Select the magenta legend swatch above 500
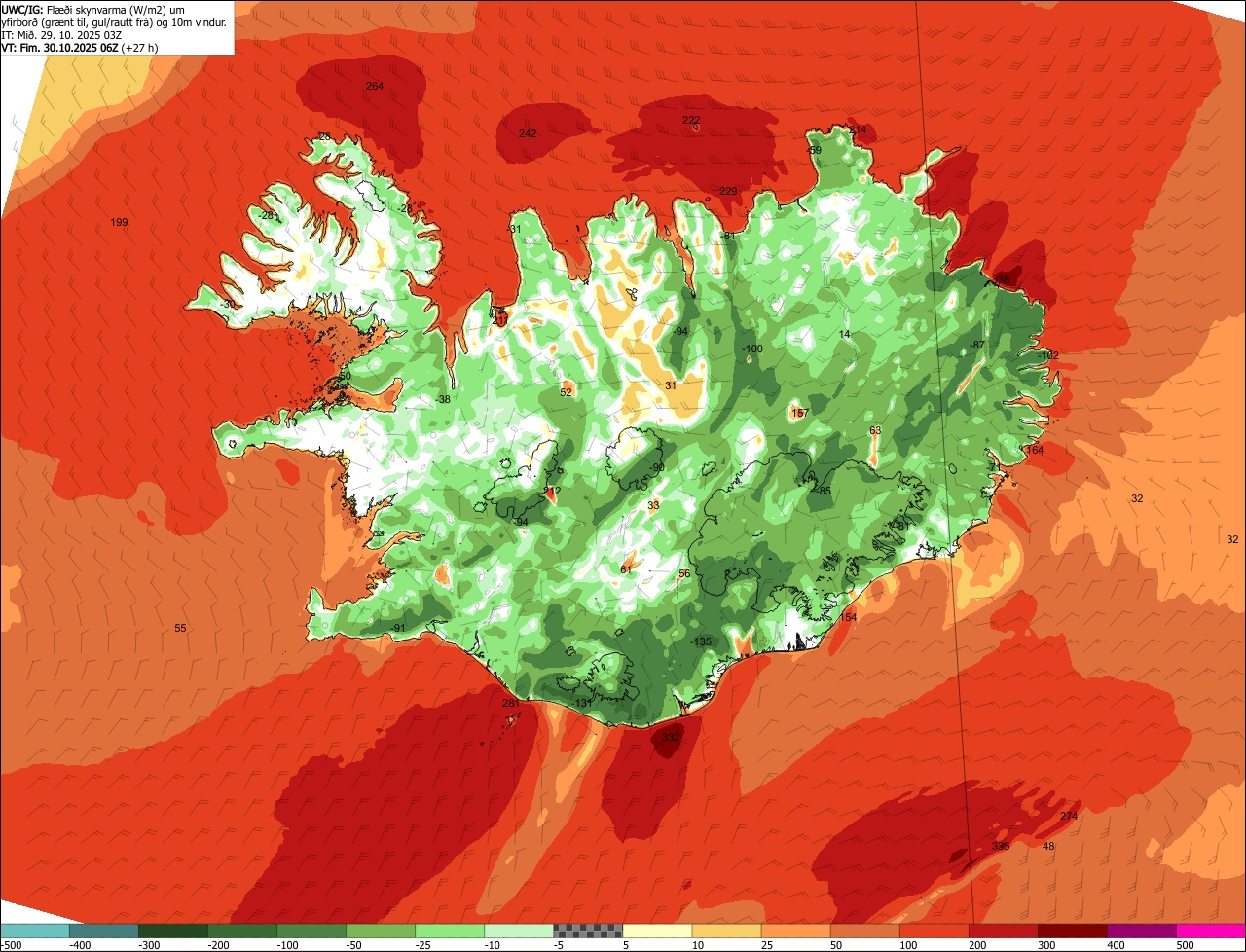The height and width of the screenshot is (952, 1246). tap(1210, 931)
